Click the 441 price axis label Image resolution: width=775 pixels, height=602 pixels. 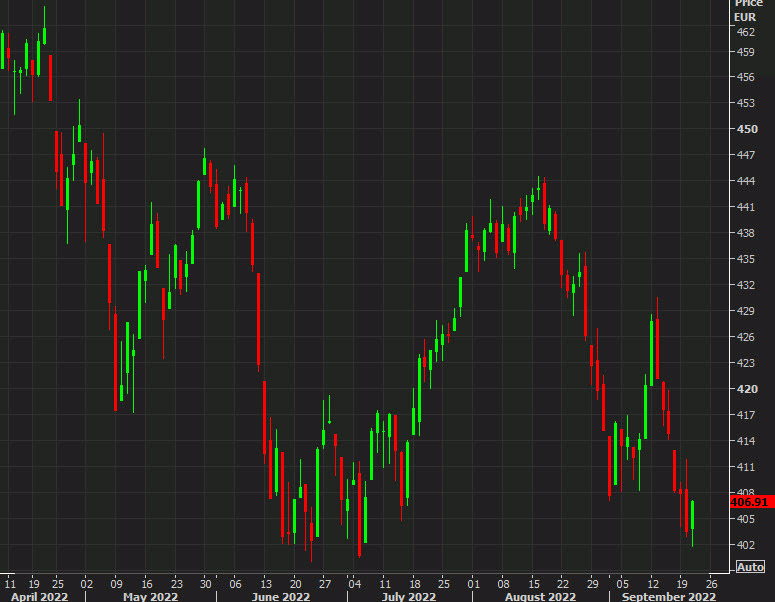[746, 207]
